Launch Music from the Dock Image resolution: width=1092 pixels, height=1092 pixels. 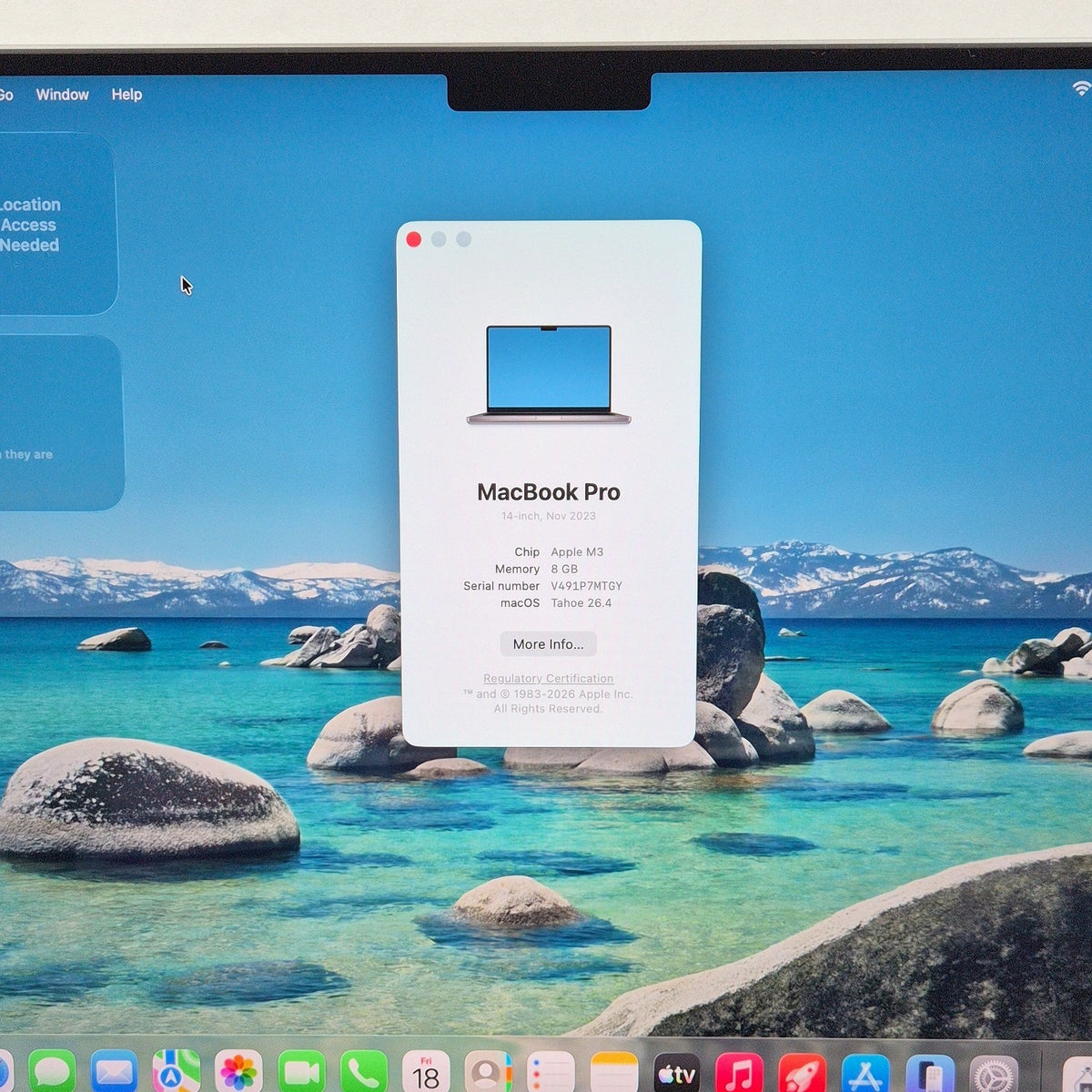tap(739, 1072)
